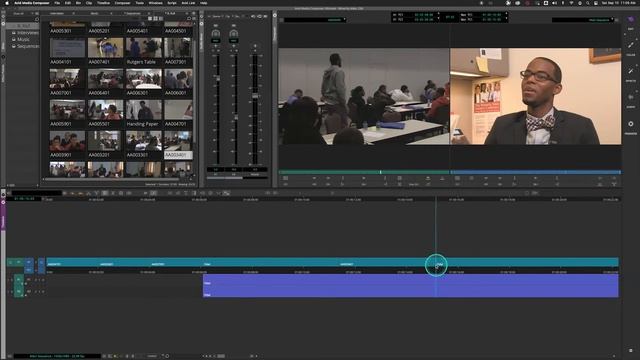Image resolution: width=640 pixels, height=360 pixels.
Task: Mute audio track A2
Action: [x=43, y=291]
